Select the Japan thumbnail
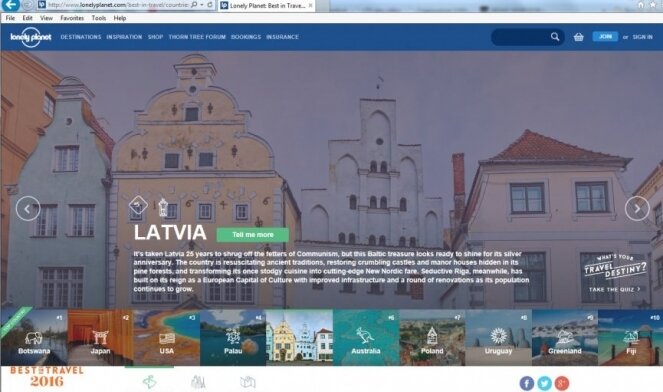The width and height of the screenshot is (663, 392). click(100, 337)
